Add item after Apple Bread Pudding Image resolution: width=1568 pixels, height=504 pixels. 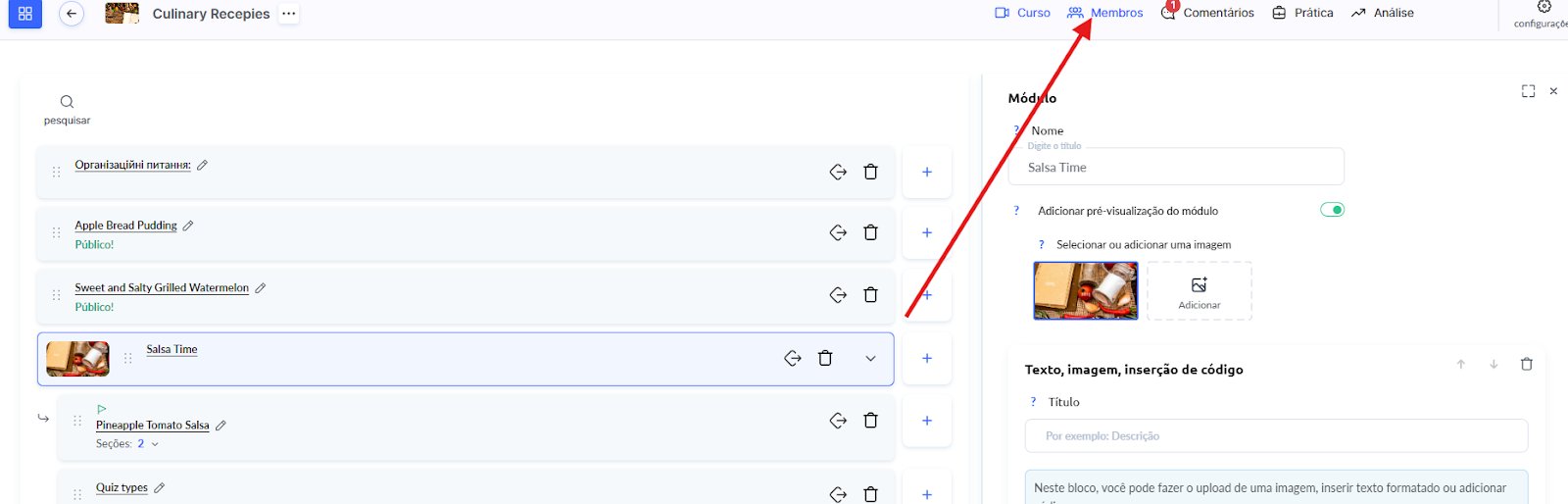click(927, 232)
